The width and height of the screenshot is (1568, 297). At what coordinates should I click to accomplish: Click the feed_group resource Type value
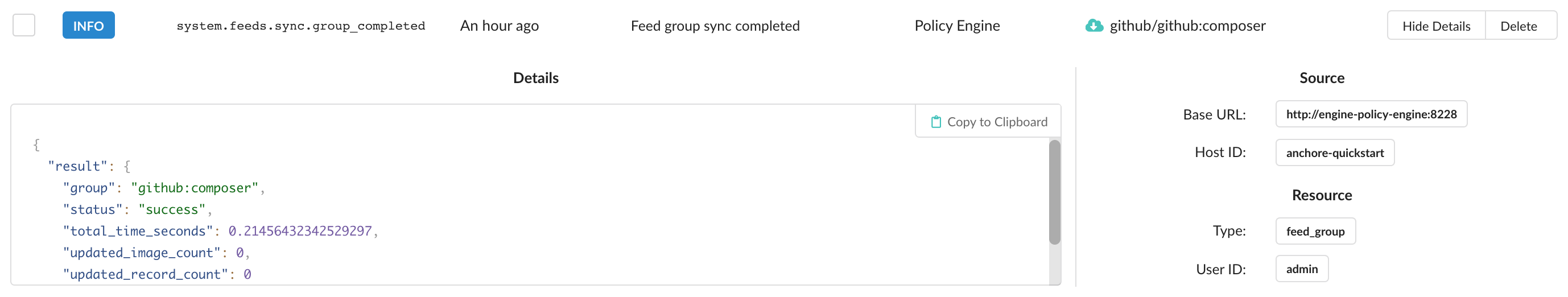(x=1315, y=231)
